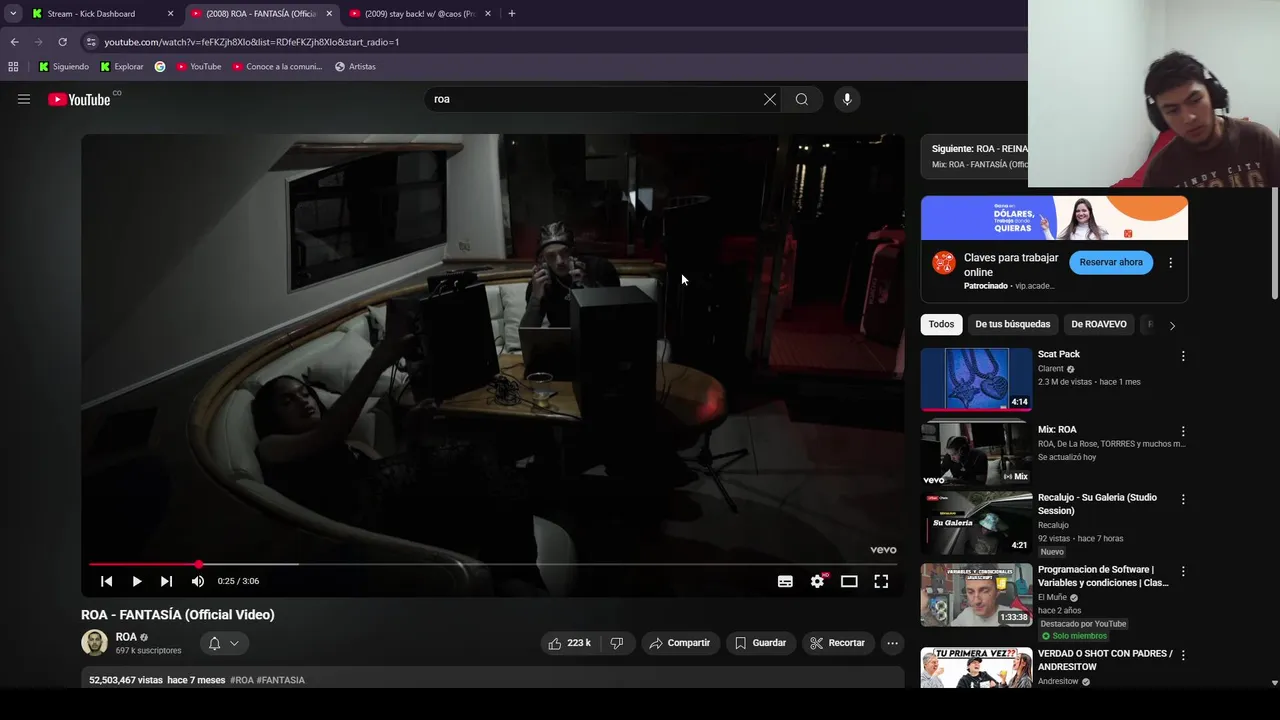This screenshot has height=720, width=1280.
Task: Click the VERDAD O SHOT CON PADRES title
Action: [x=1105, y=660]
